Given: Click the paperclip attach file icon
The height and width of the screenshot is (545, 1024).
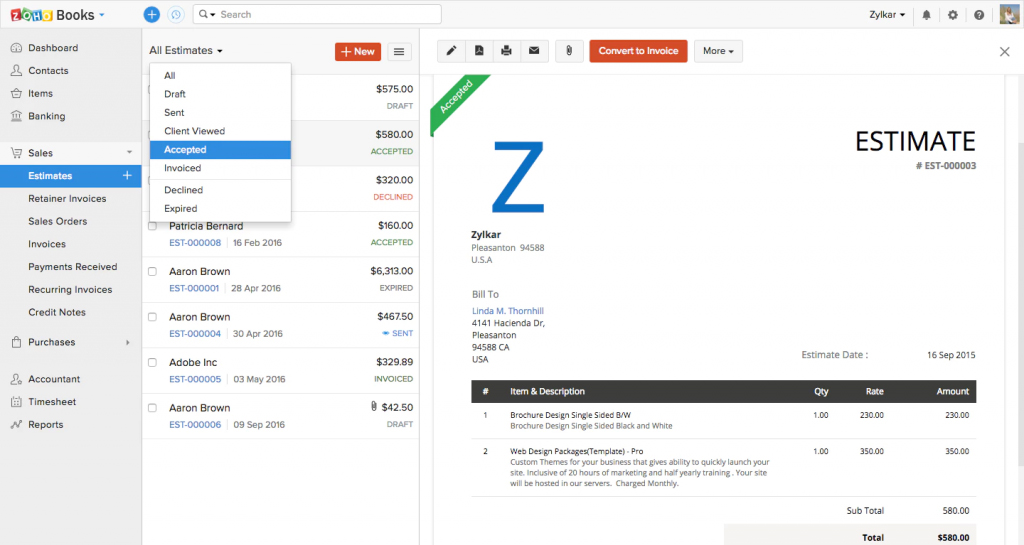Looking at the screenshot, I should click(x=568, y=51).
